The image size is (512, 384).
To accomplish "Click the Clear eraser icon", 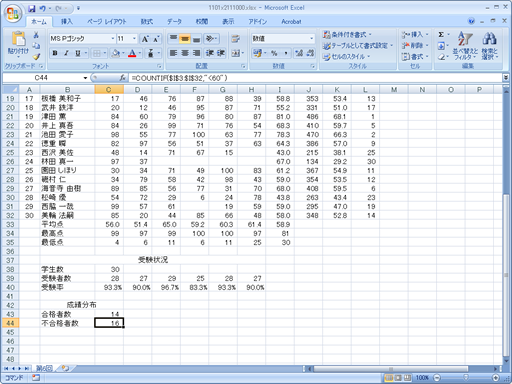I will click(x=441, y=57).
